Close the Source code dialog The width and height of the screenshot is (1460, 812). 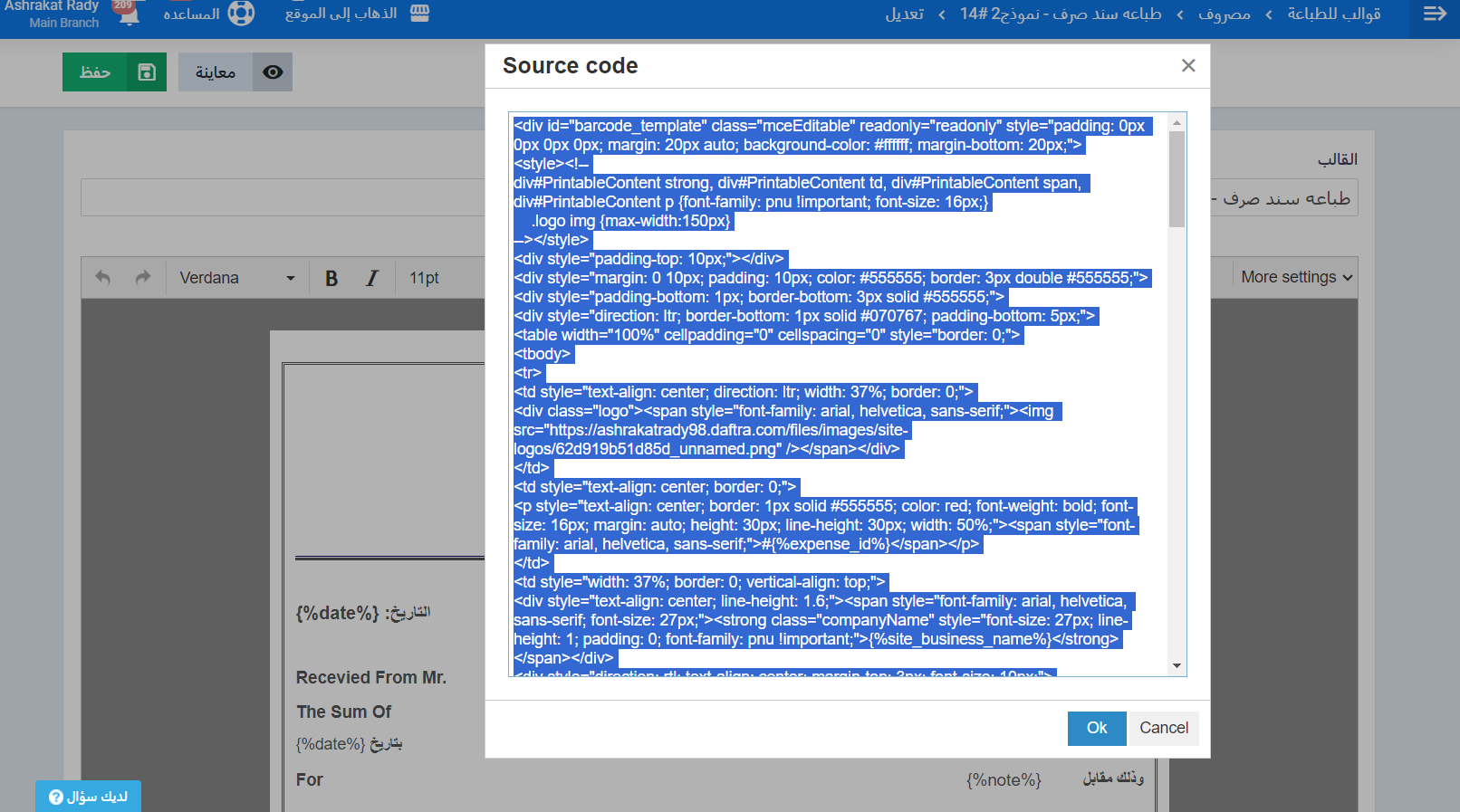1188,65
